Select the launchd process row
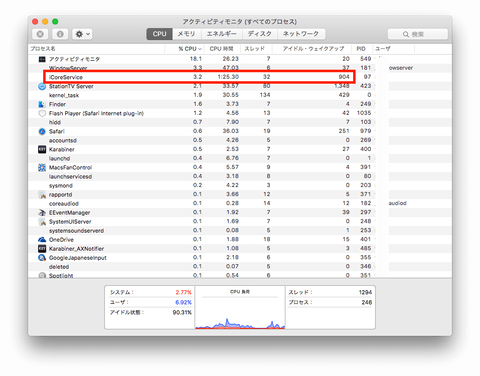The width and height of the screenshot is (480, 376). point(240,158)
